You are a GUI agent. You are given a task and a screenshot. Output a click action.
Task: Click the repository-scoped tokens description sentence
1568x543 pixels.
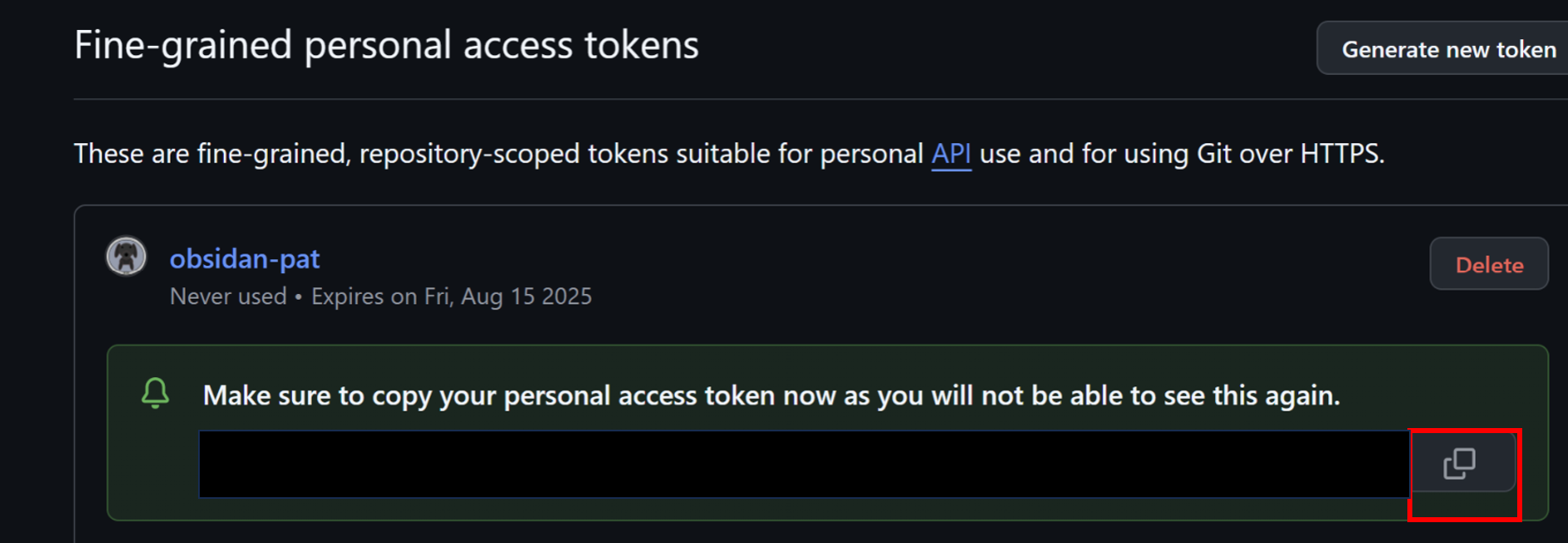[x=729, y=154]
